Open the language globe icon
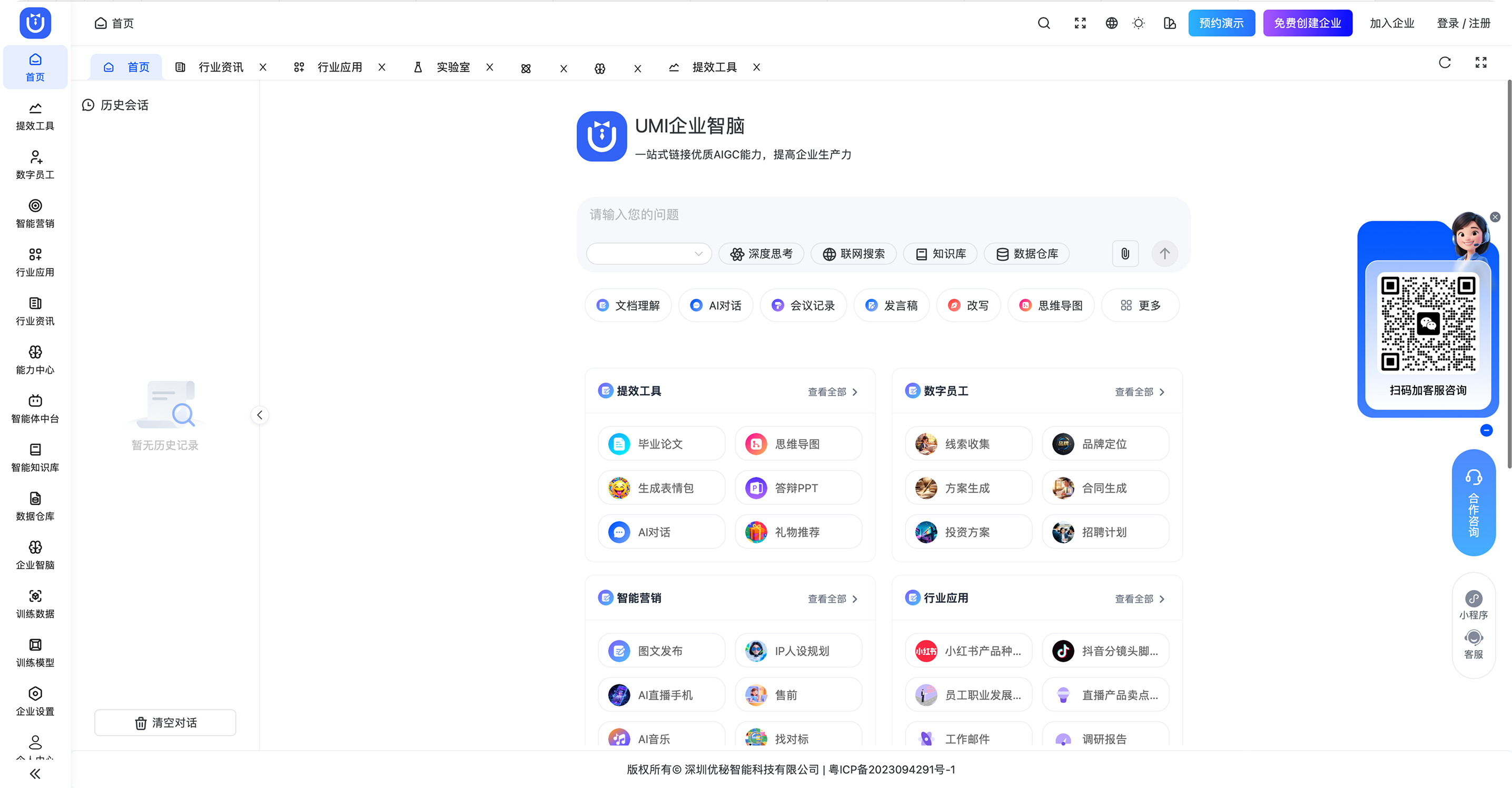1512x788 pixels. (x=1111, y=24)
